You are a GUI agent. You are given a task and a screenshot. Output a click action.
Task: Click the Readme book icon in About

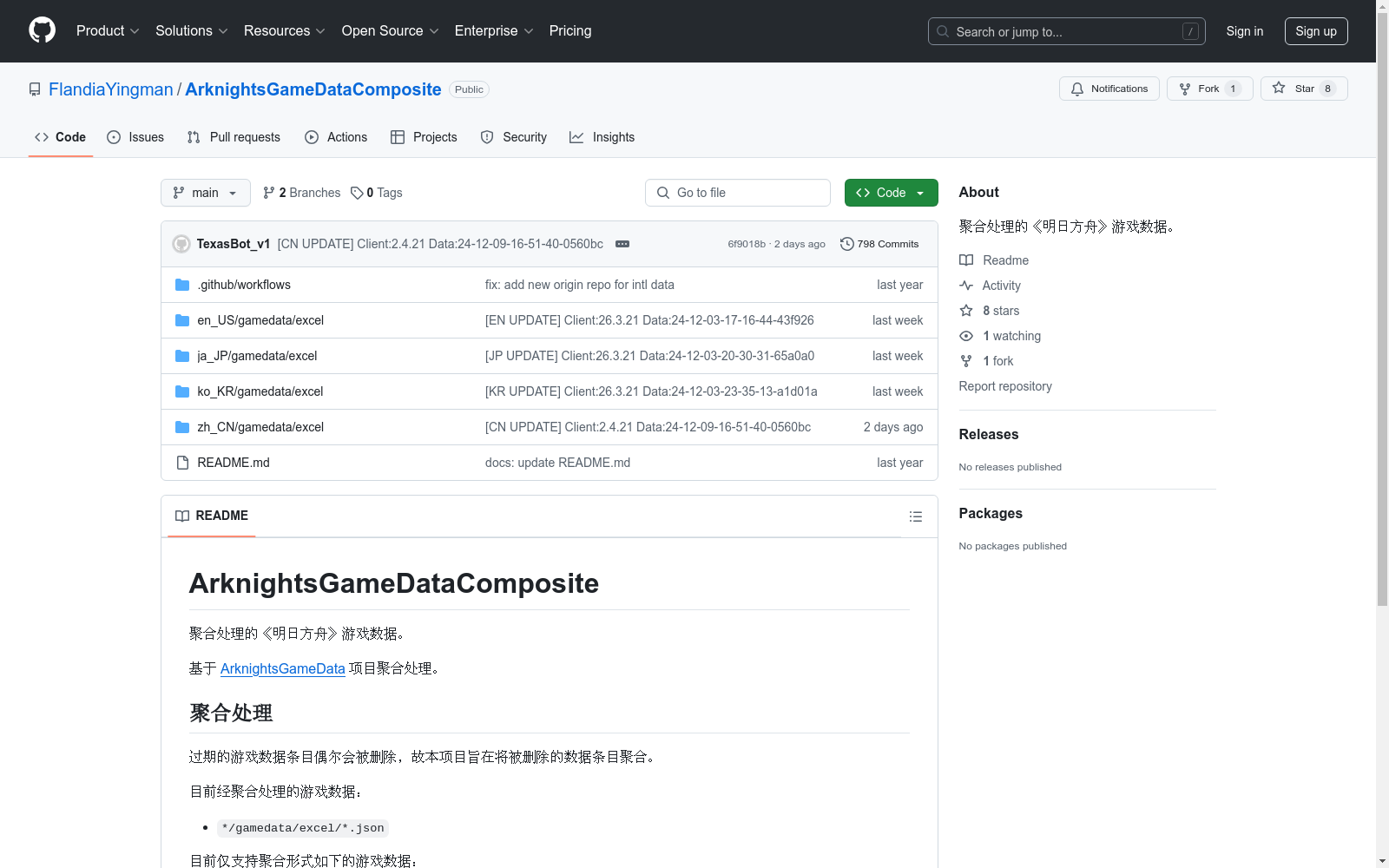pos(966,260)
